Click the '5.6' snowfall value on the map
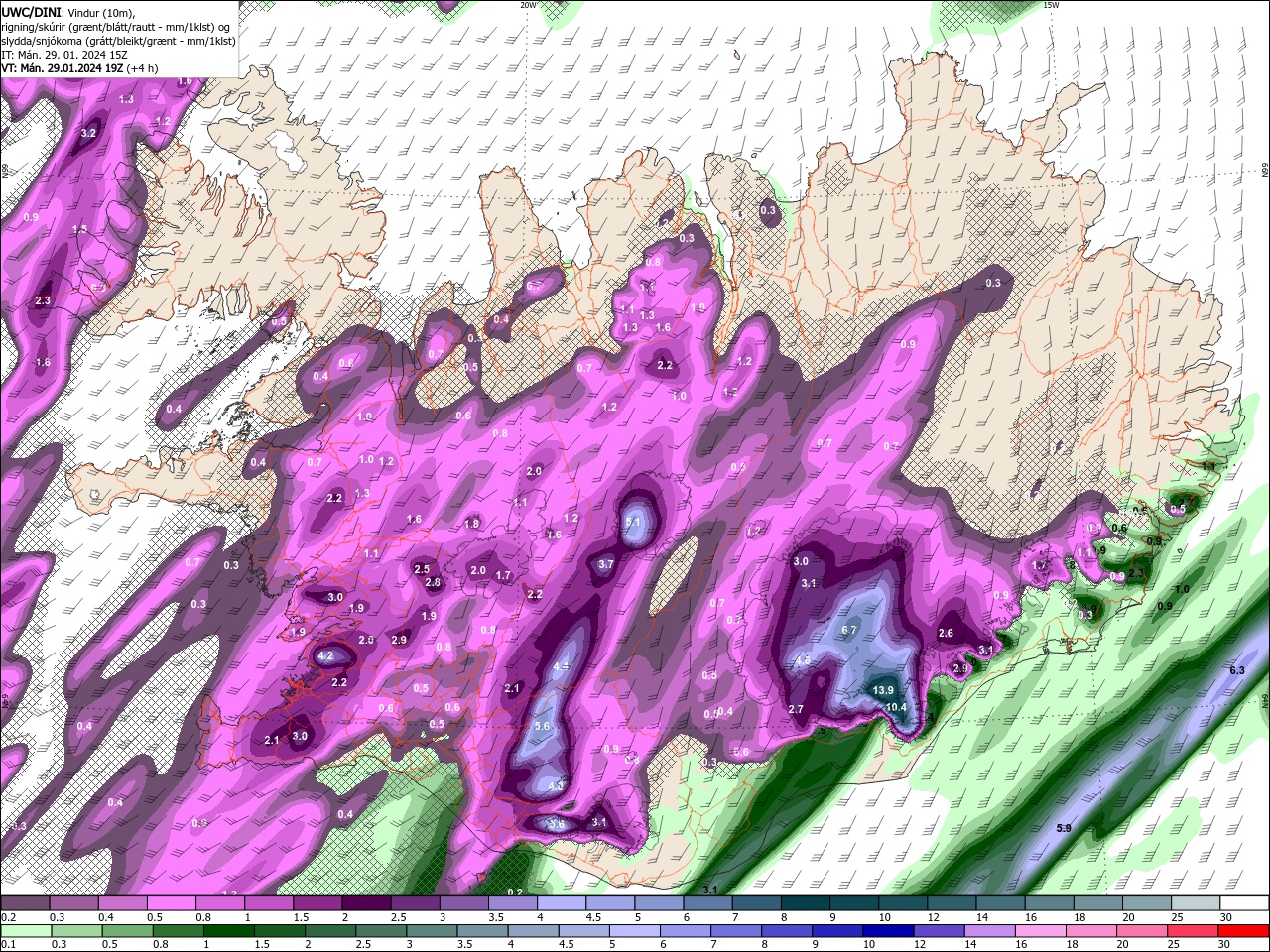The image size is (1270, 952). pyautogui.click(x=542, y=726)
